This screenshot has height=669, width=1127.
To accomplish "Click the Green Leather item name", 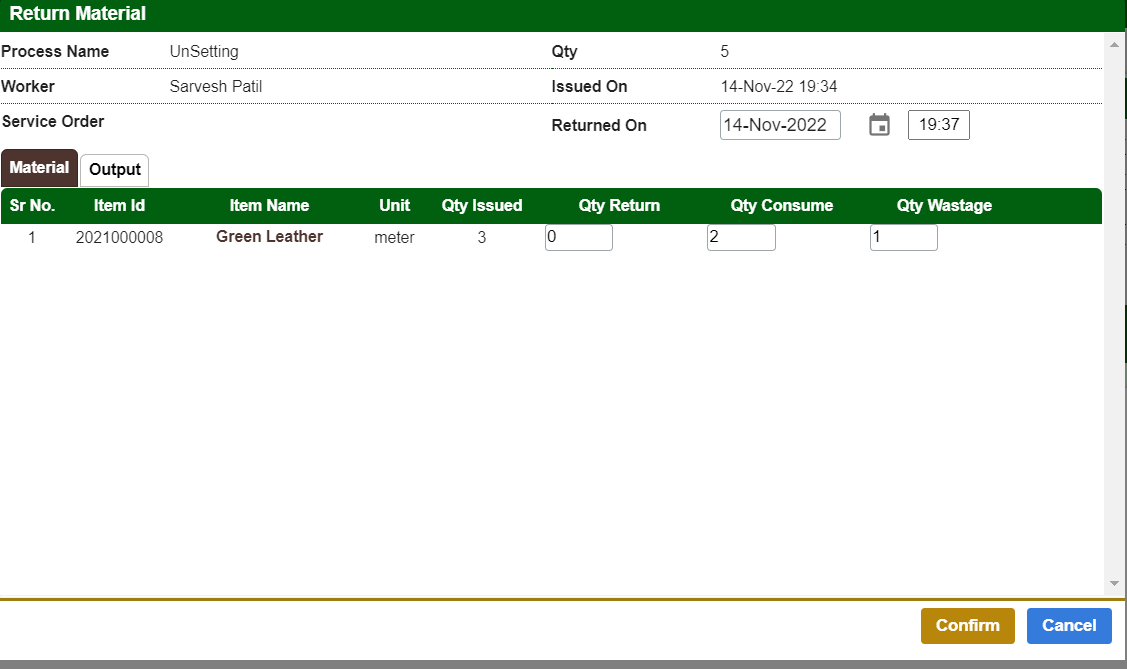I will tap(269, 237).
